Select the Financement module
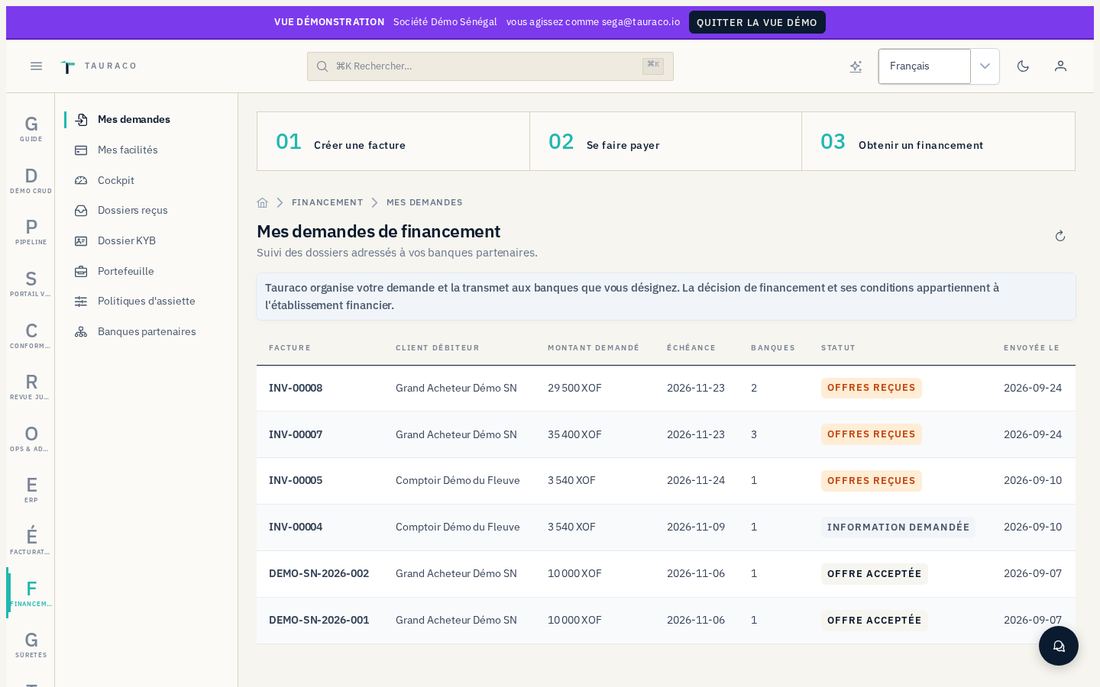Viewport: 1100px width, 687px height. [31, 593]
